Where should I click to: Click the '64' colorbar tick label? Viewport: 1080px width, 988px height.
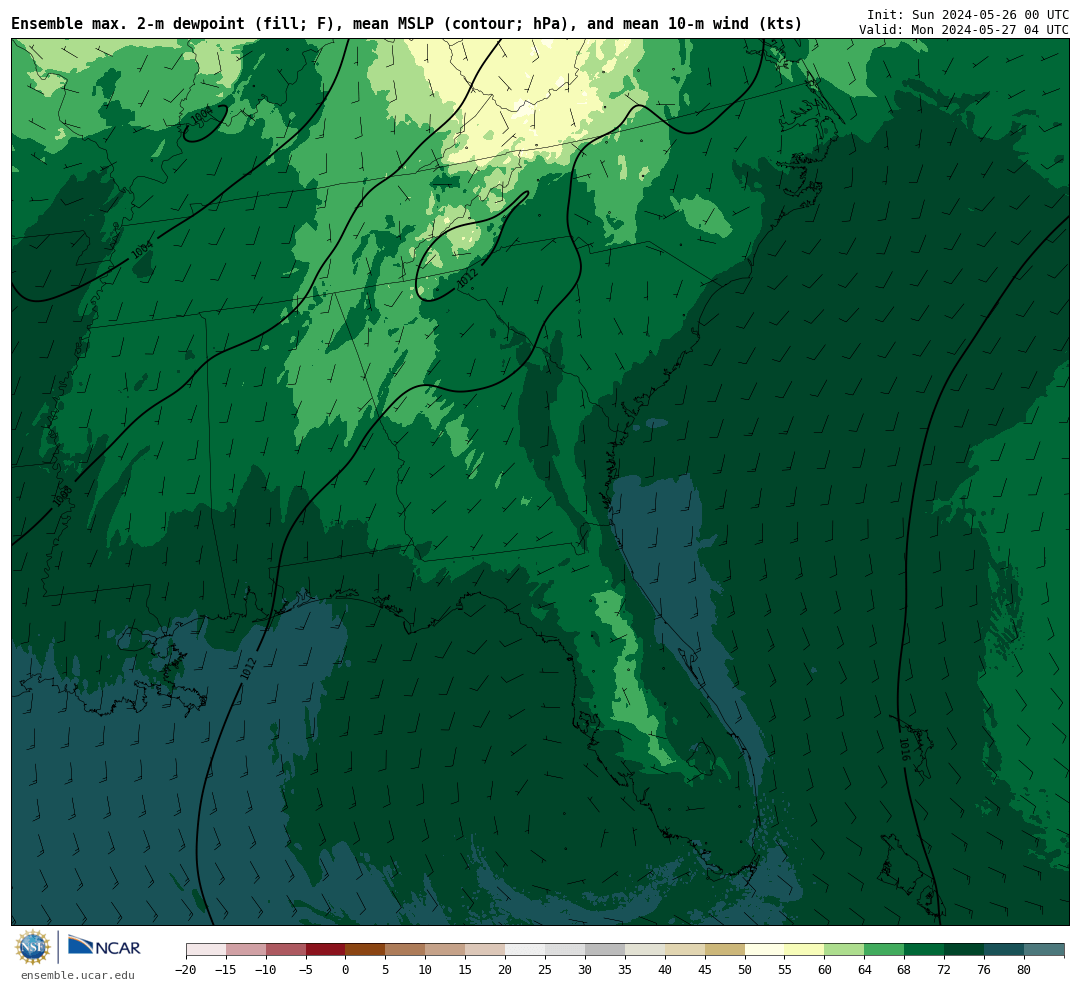coord(864,970)
